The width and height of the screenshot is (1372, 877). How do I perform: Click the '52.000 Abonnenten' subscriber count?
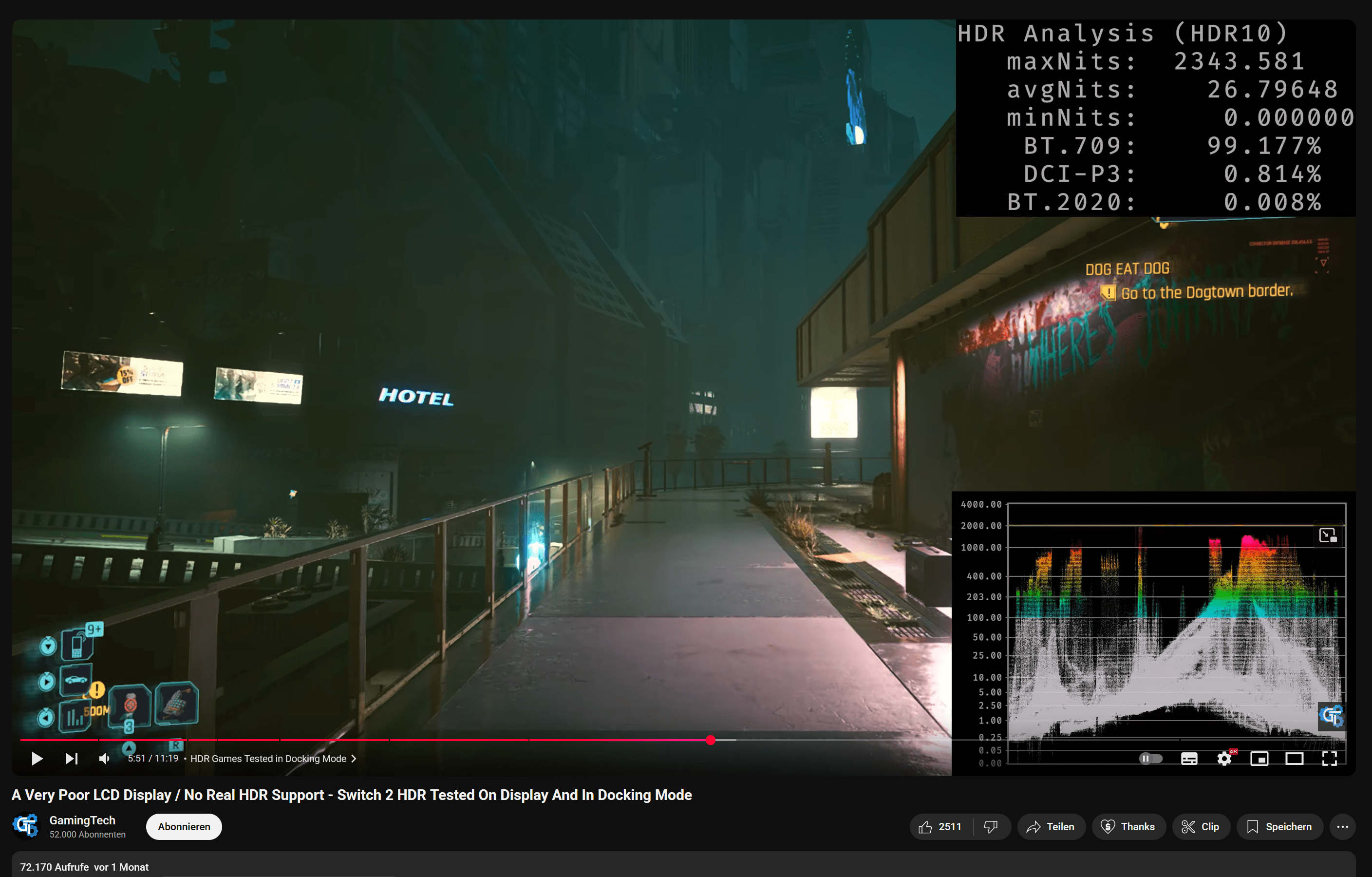(87, 834)
